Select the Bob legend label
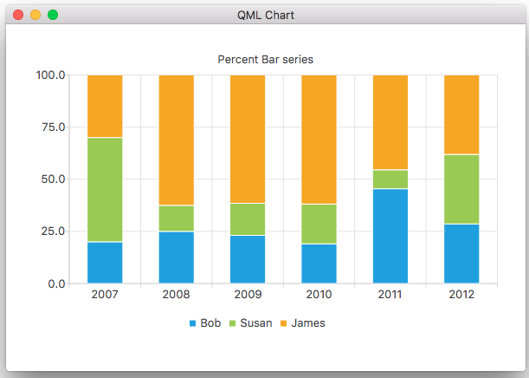Screen dimensions: 530x378 (x=211, y=323)
